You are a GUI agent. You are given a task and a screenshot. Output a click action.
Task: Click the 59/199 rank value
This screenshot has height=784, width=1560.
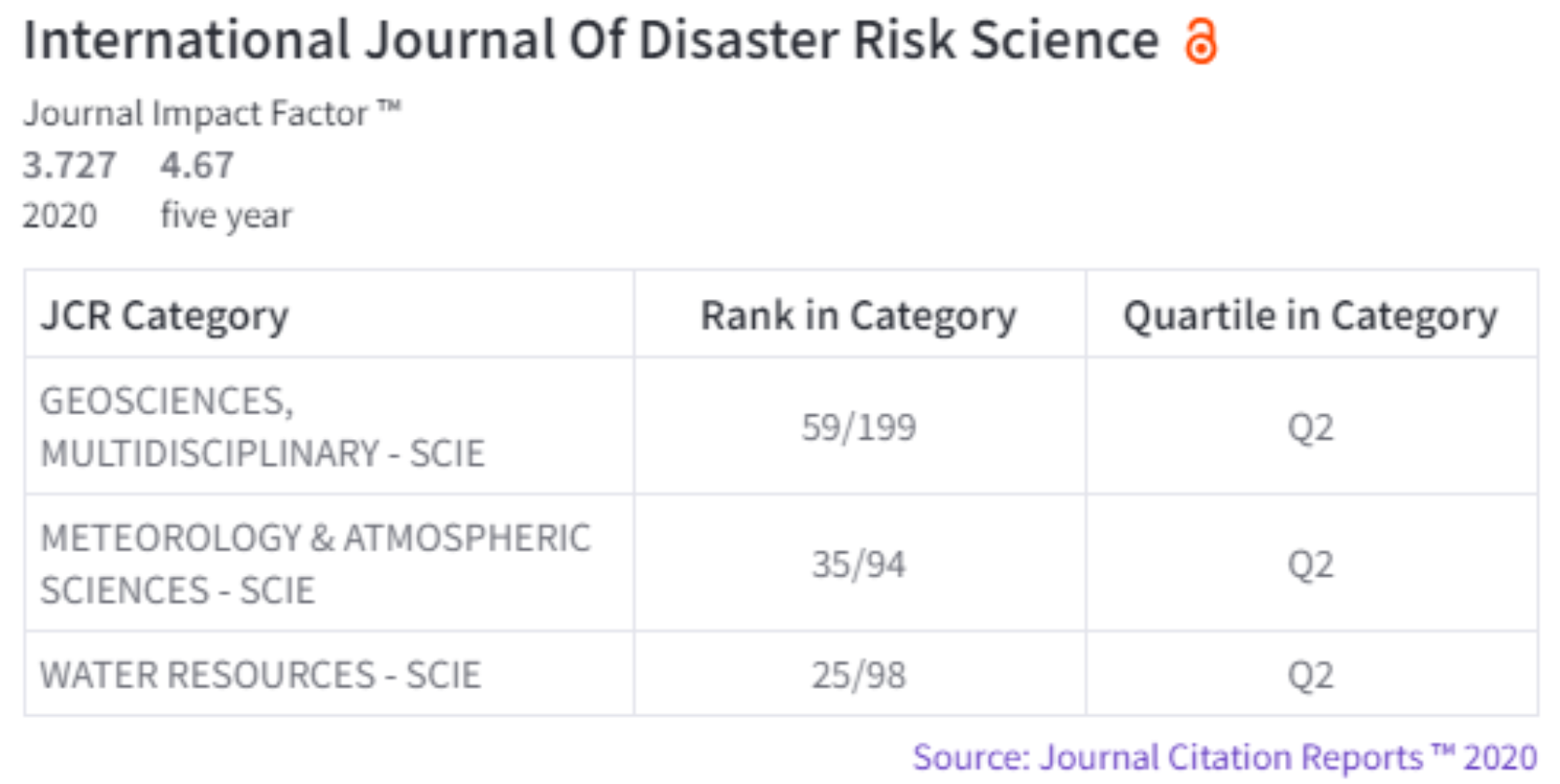click(x=859, y=428)
